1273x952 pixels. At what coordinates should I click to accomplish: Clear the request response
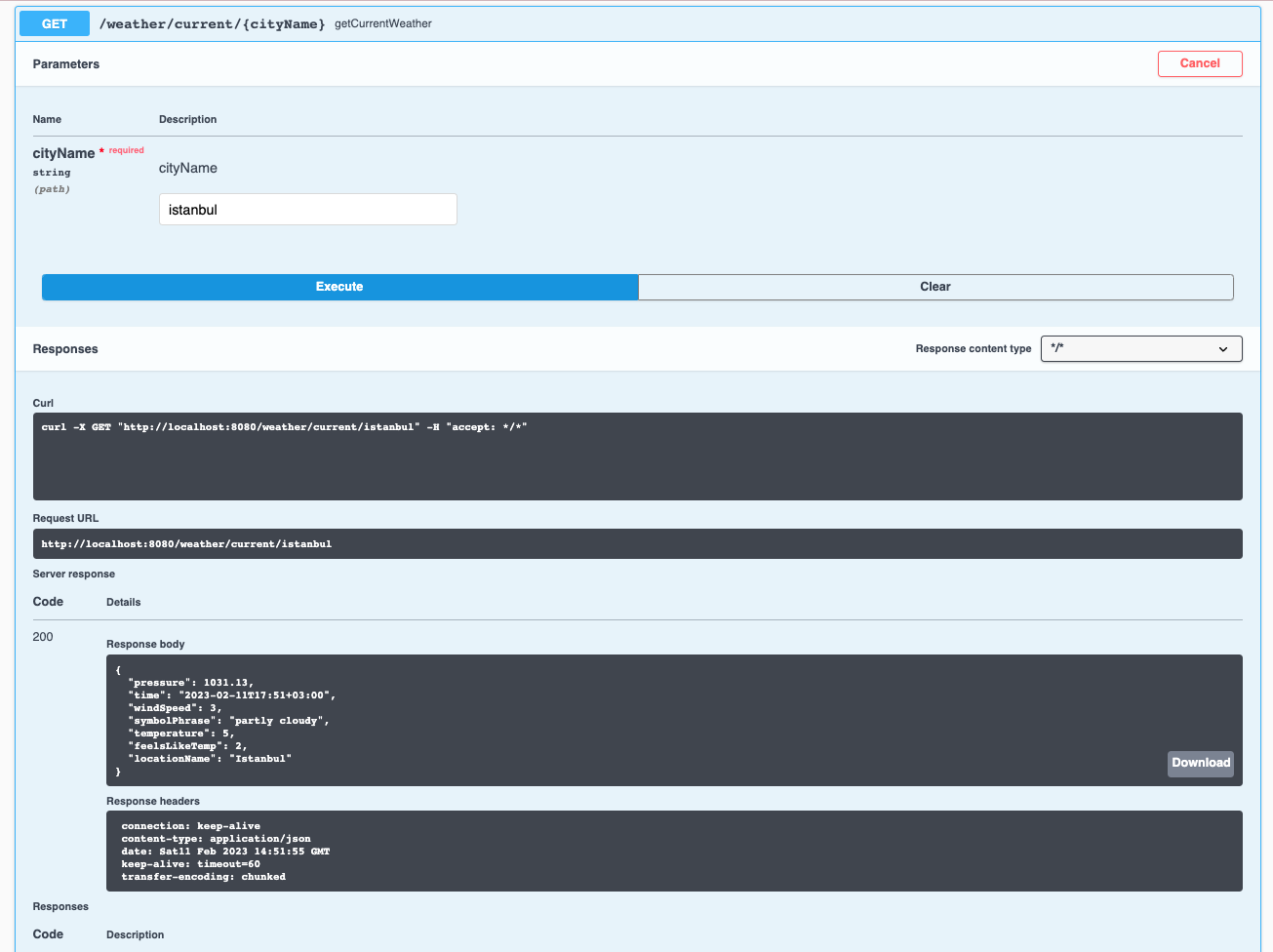935,287
